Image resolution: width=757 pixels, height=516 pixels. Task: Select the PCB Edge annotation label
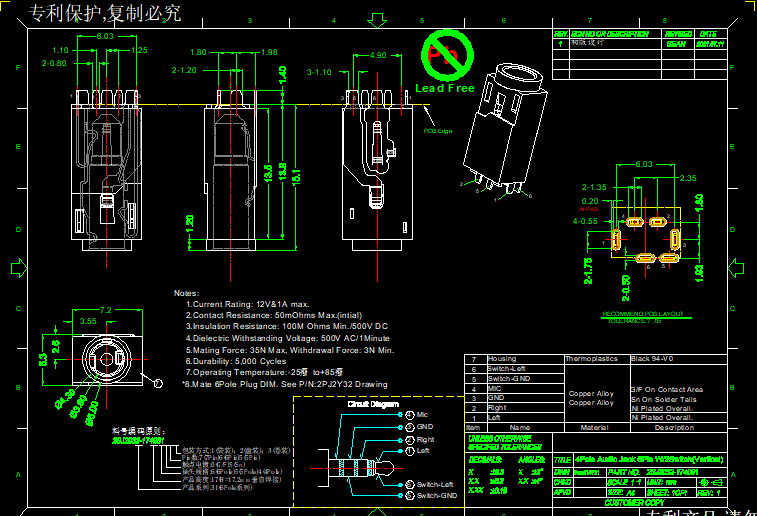(438, 131)
